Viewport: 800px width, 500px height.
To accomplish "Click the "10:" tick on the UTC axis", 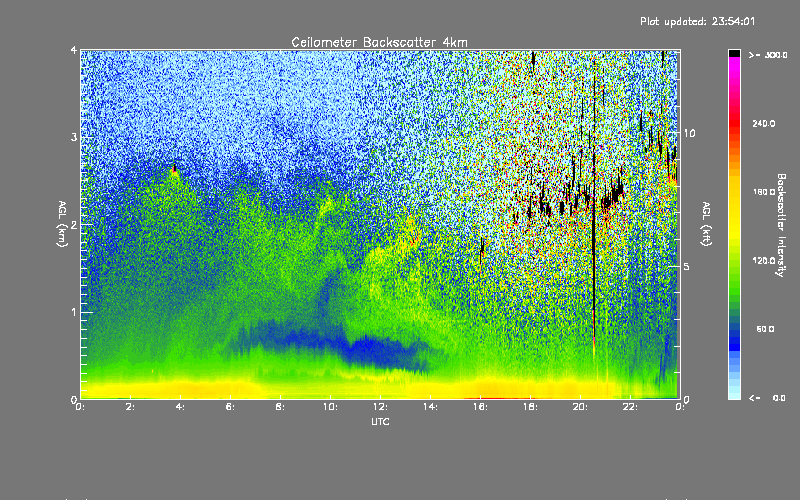I will (x=330, y=407).
